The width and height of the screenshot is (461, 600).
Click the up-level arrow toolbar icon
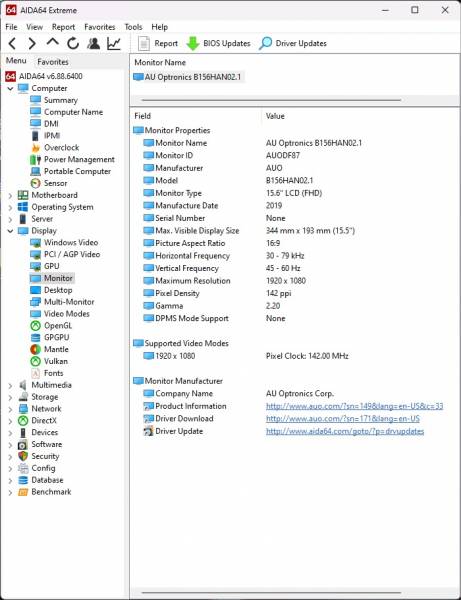pos(52,42)
